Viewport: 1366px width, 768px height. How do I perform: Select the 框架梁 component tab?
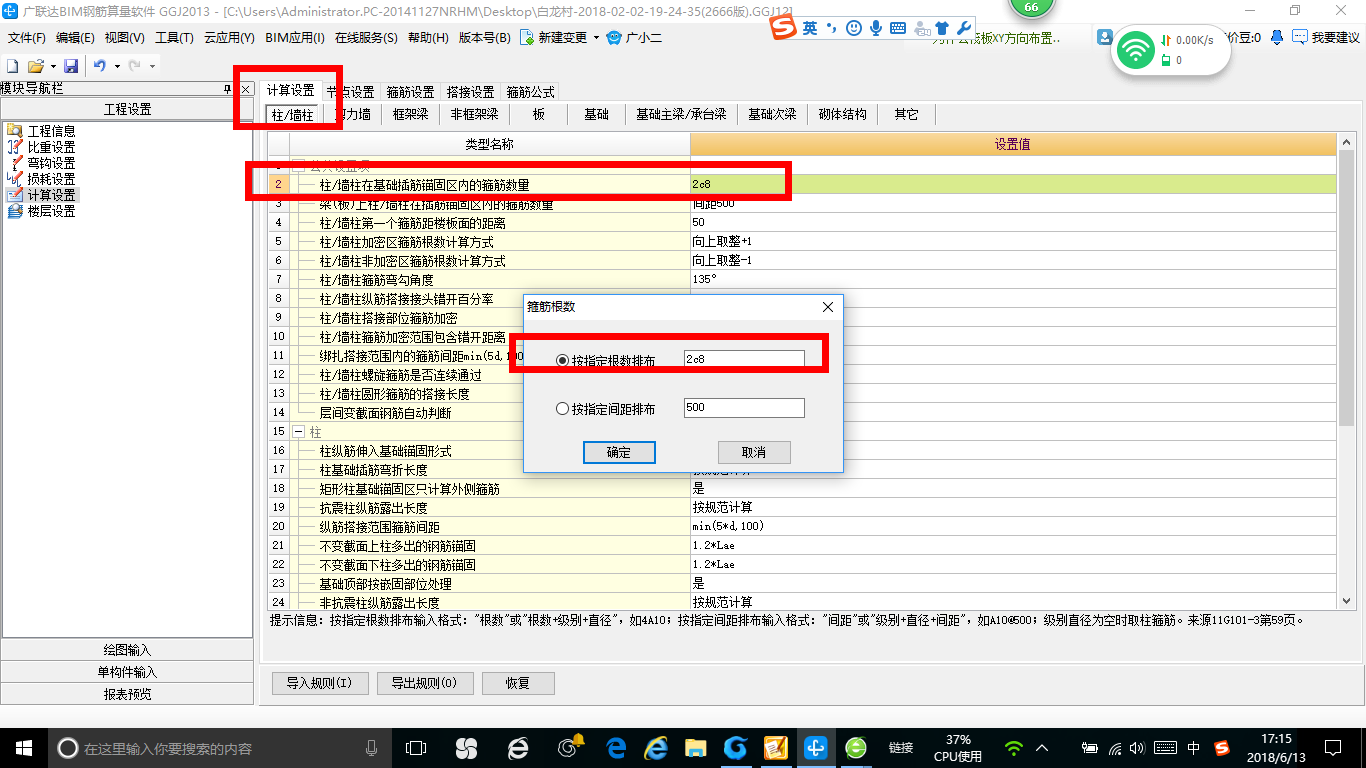click(410, 115)
